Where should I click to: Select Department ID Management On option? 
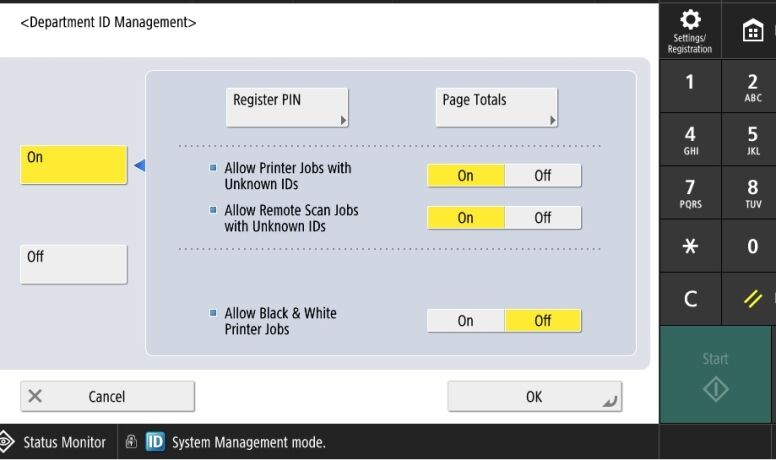pyautogui.click(x=74, y=165)
